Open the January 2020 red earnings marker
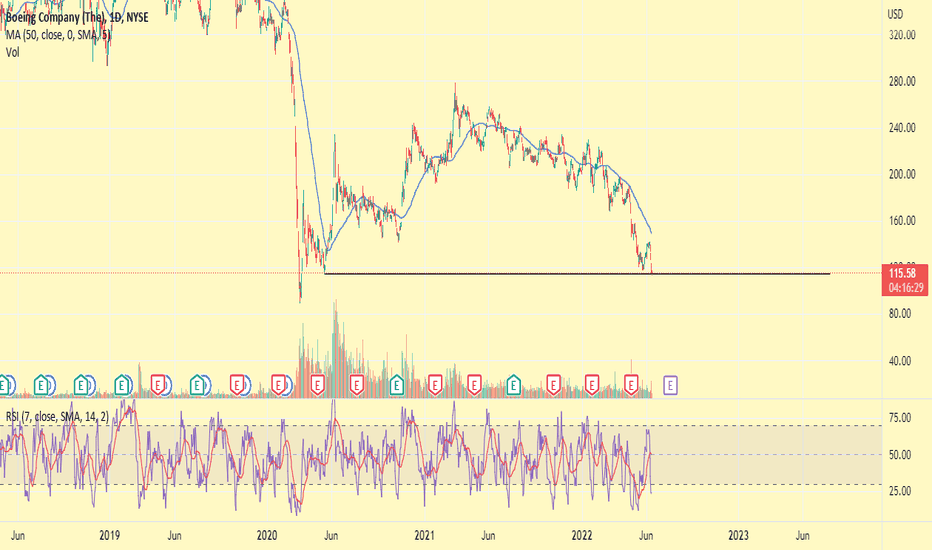Screen dimensions: 932x550 (278, 385)
